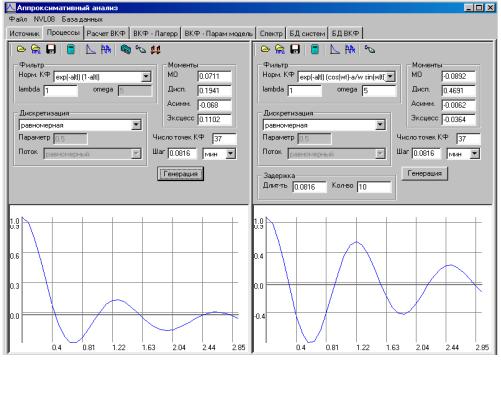Click right Дисп. value 0.4691

(458, 91)
